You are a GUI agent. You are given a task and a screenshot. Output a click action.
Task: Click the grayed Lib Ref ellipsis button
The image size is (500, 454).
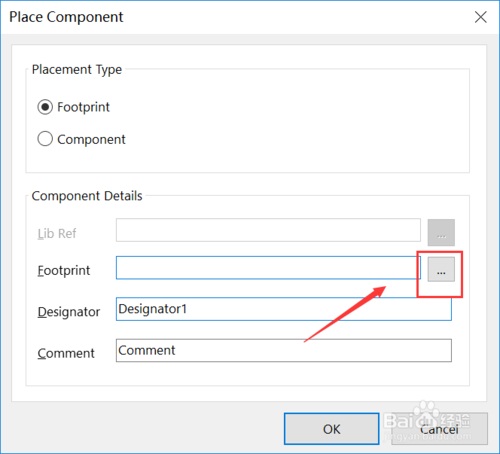[x=441, y=232]
